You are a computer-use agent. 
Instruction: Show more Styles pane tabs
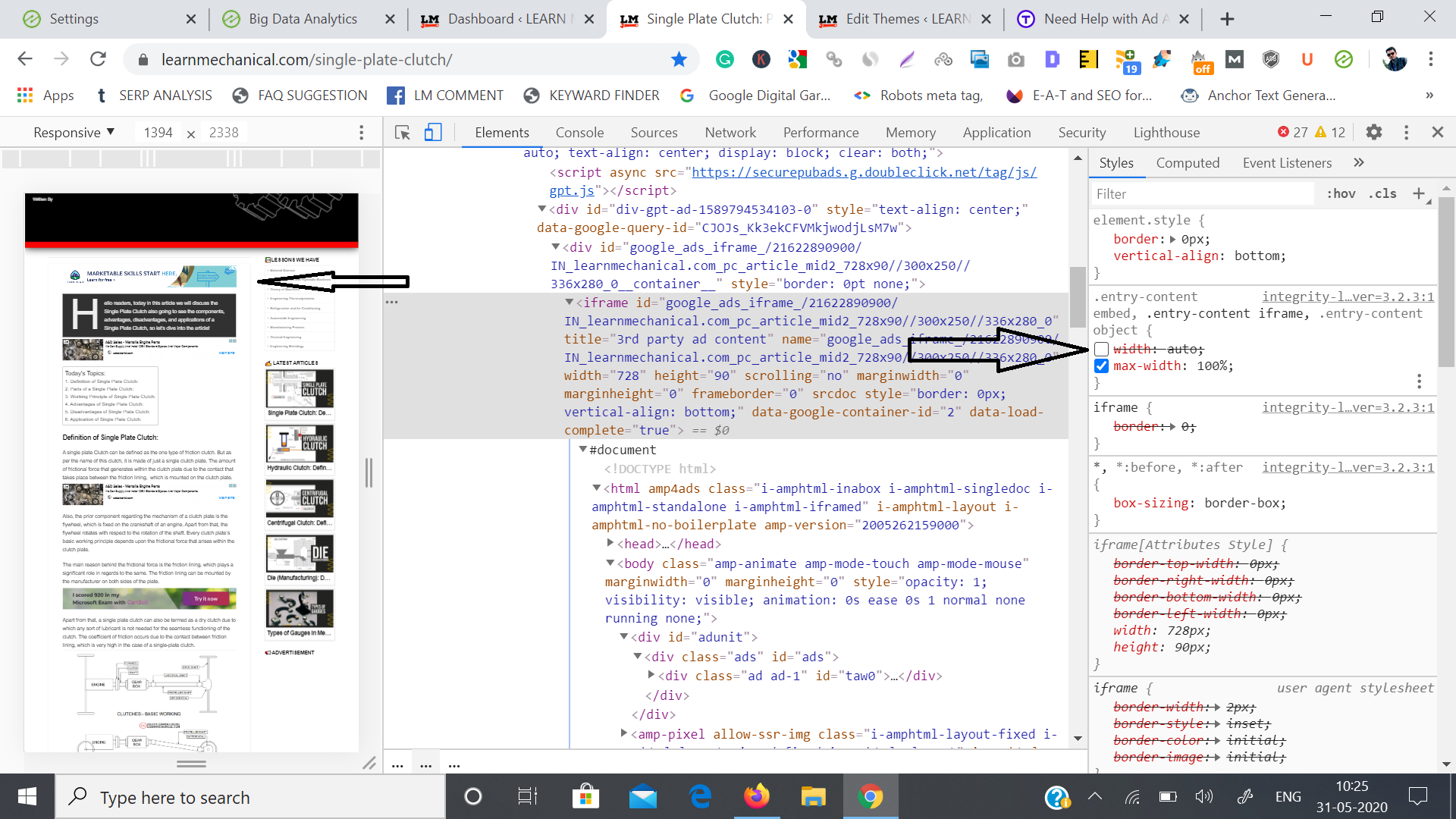(1359, 162)
